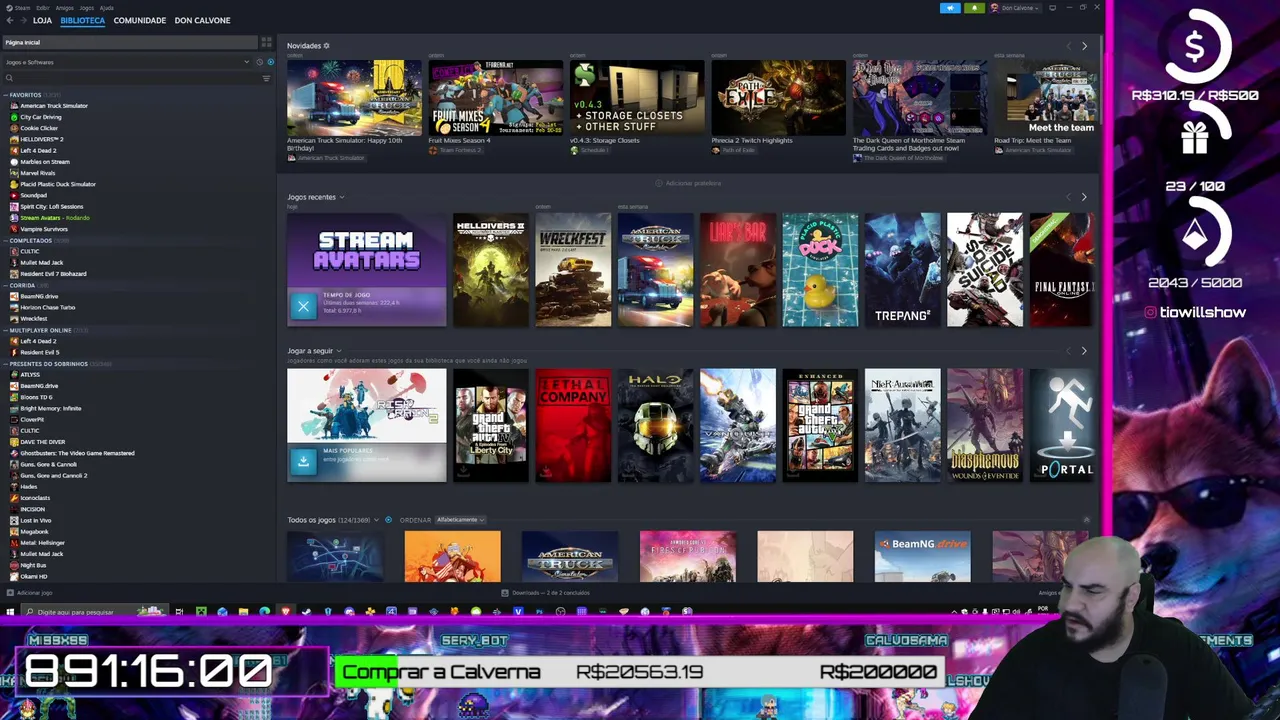Collapse the MULTIPLAYER ONLINE category
Image resolution: width=1280 pixels, height=720 pixels.
click(6, 330)
